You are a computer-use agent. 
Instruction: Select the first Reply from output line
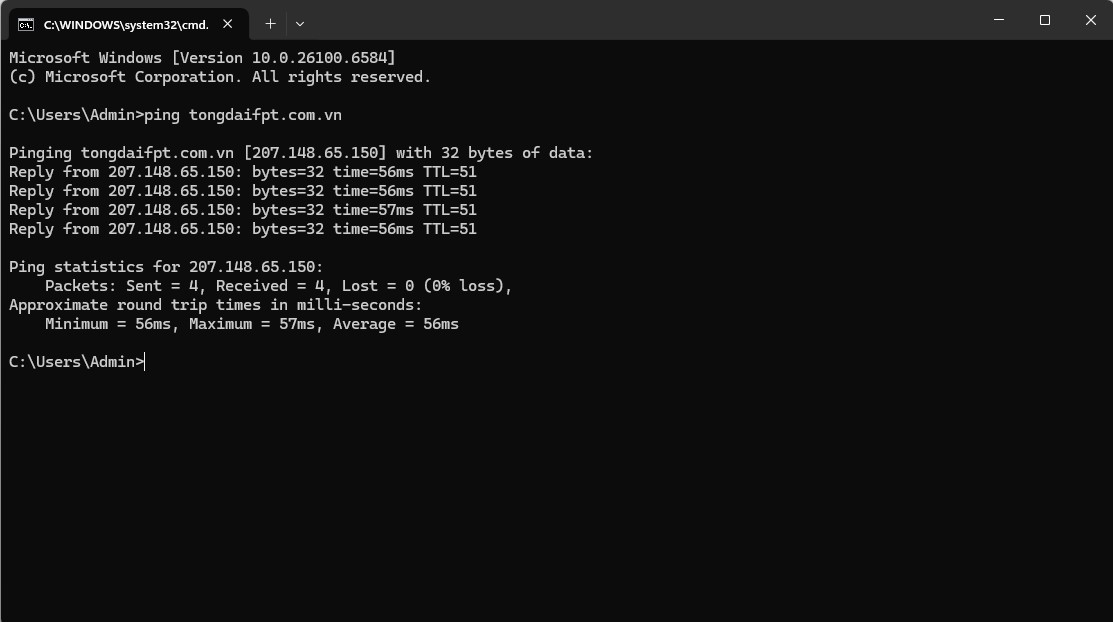point(240,171)
